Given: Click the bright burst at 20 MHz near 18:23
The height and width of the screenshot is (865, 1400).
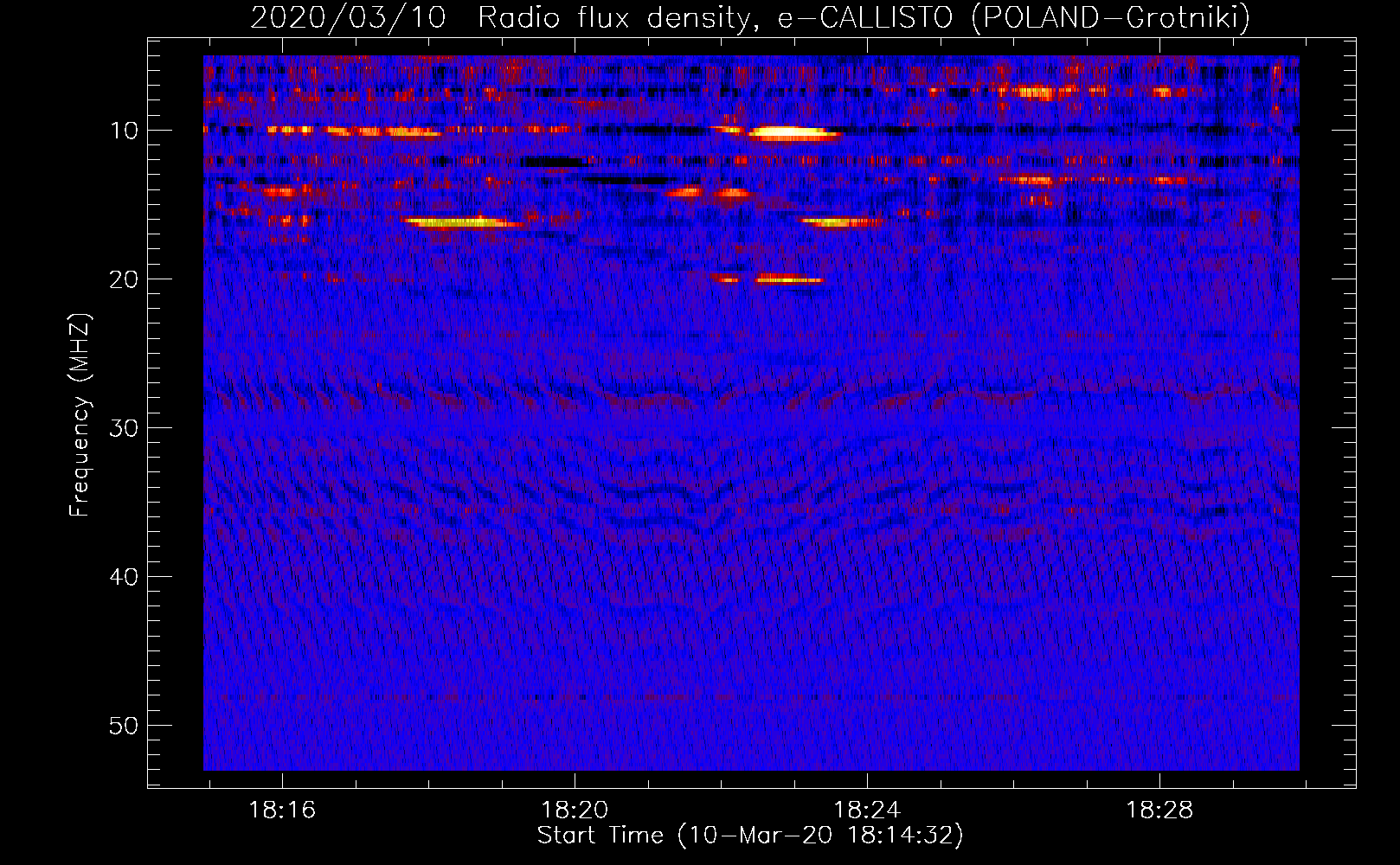Looking at the screenshot, I should [789, 279].
